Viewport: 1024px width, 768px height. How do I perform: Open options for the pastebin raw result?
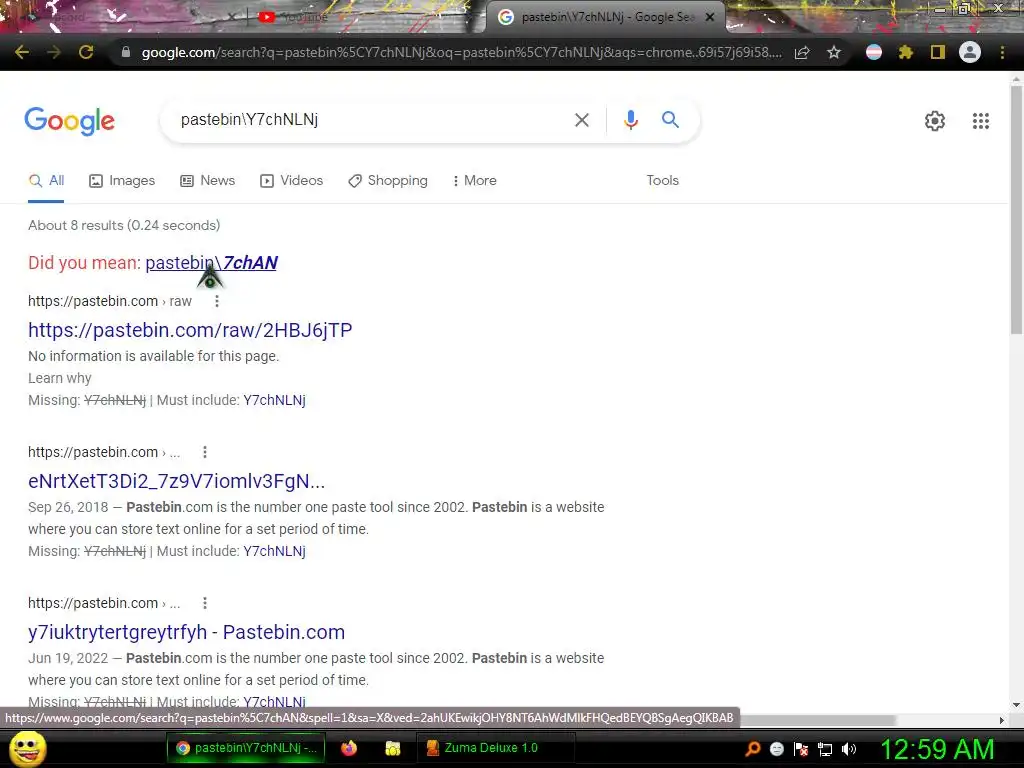tap(217, 301)
